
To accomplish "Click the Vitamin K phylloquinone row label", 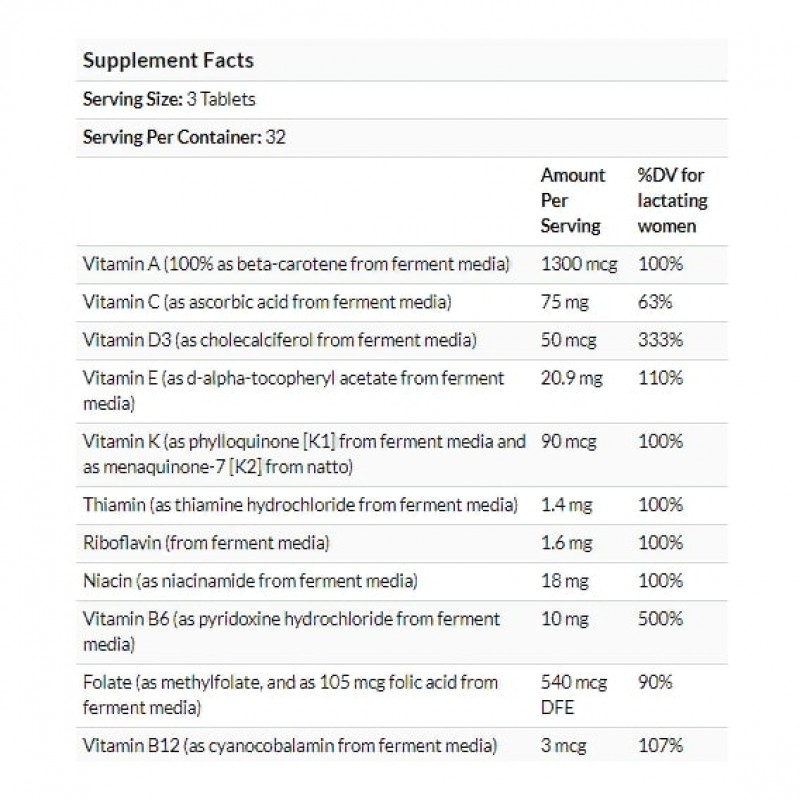I will [303, 454].
